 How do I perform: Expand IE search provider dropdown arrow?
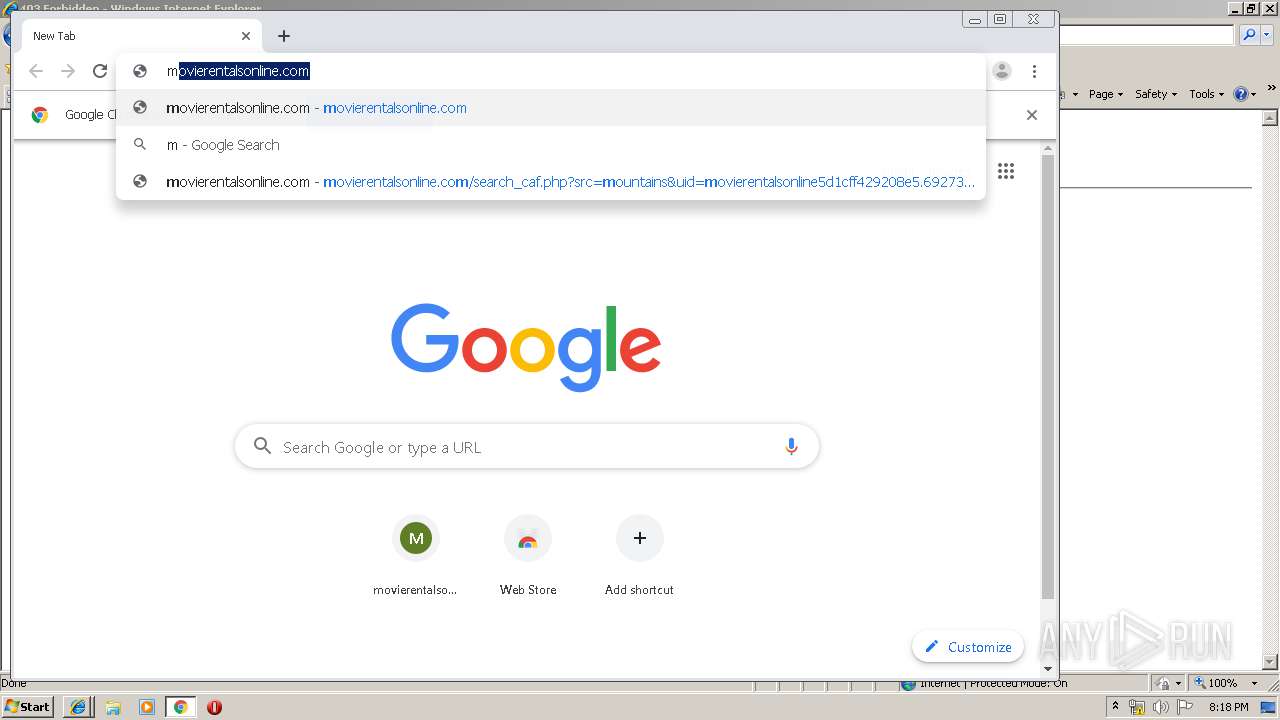(x=1267, y=35)
